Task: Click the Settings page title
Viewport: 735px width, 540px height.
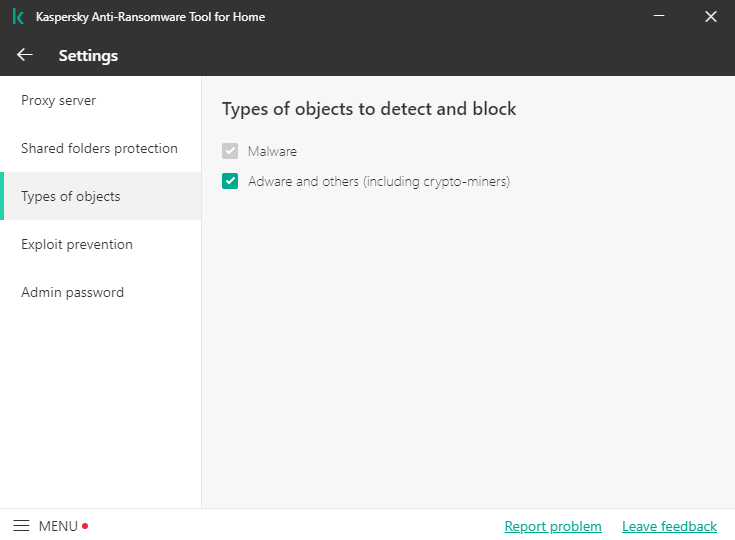Action: pos(88,55)
